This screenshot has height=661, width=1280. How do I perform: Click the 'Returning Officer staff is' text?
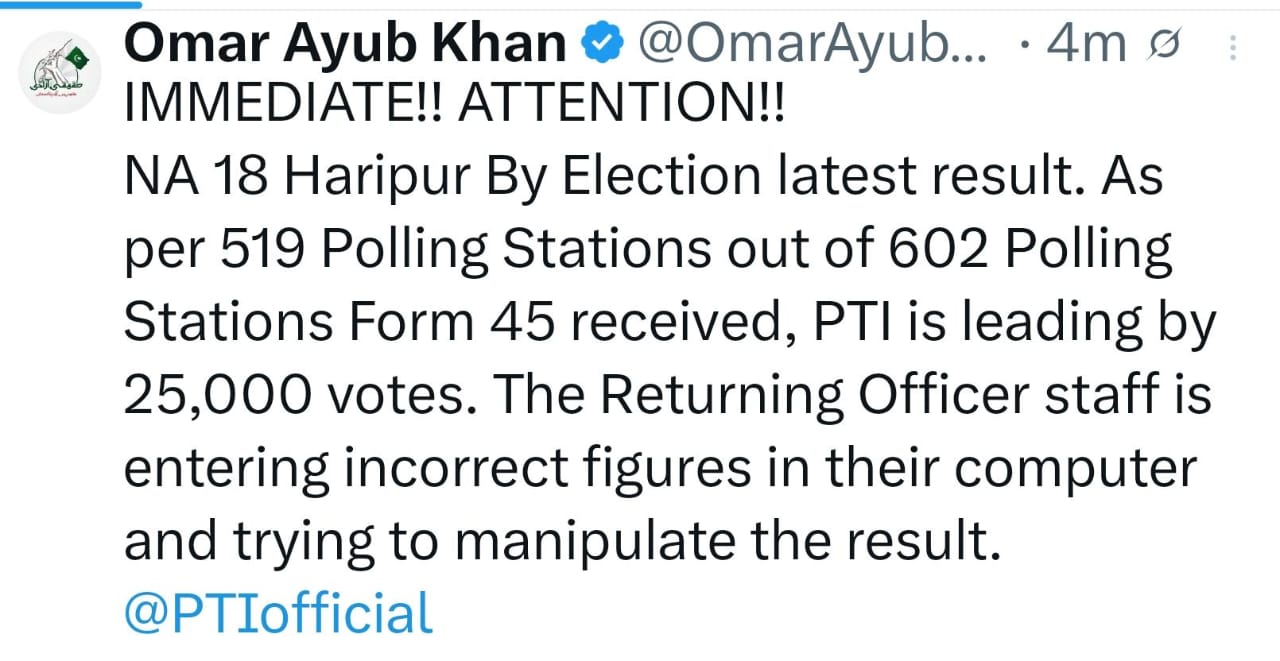(905, 395)
